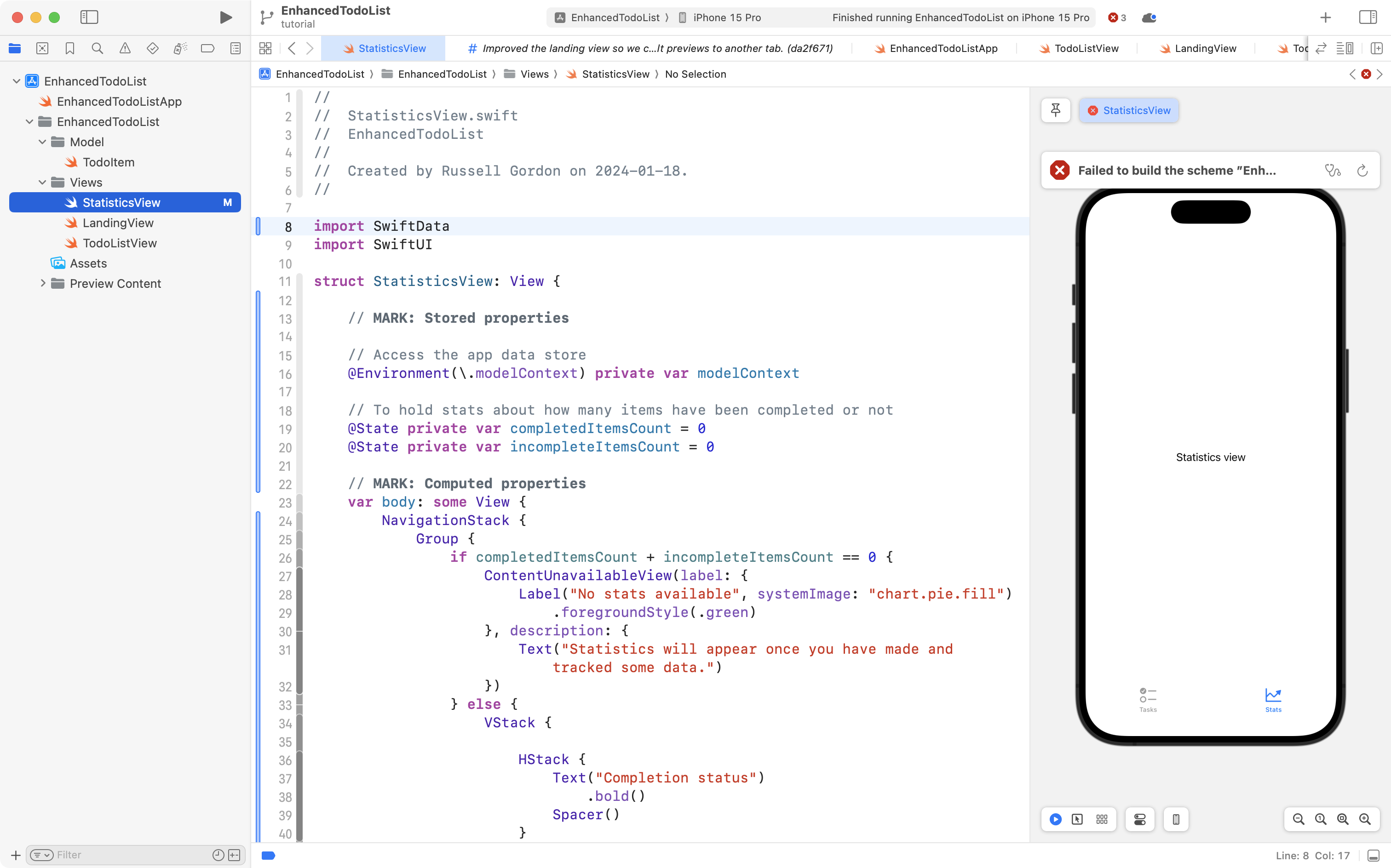Pin the StatisticsView preview

(x=1056, y=110)
